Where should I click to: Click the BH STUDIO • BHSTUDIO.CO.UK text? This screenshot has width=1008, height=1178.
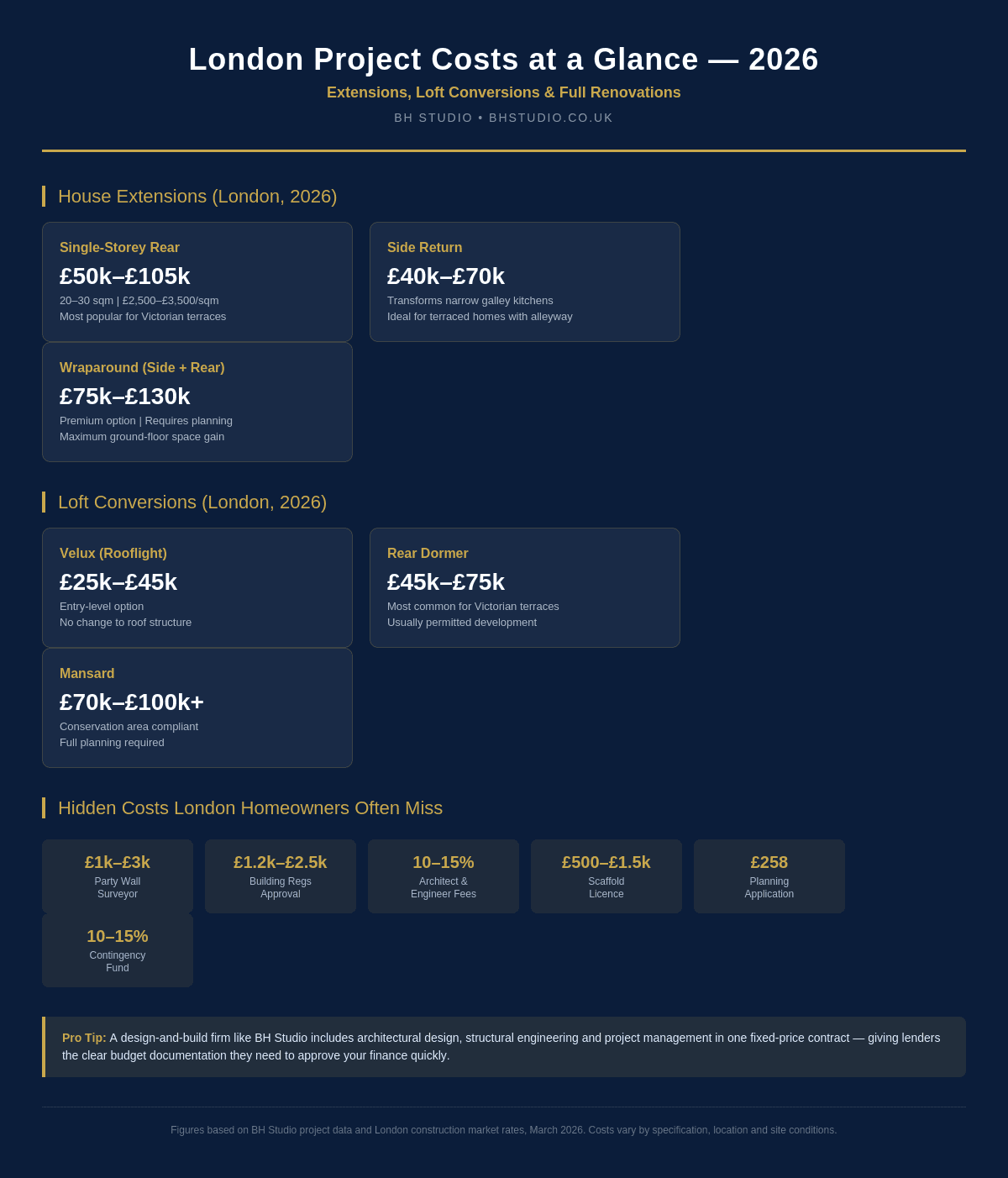(x=504, y=118)
